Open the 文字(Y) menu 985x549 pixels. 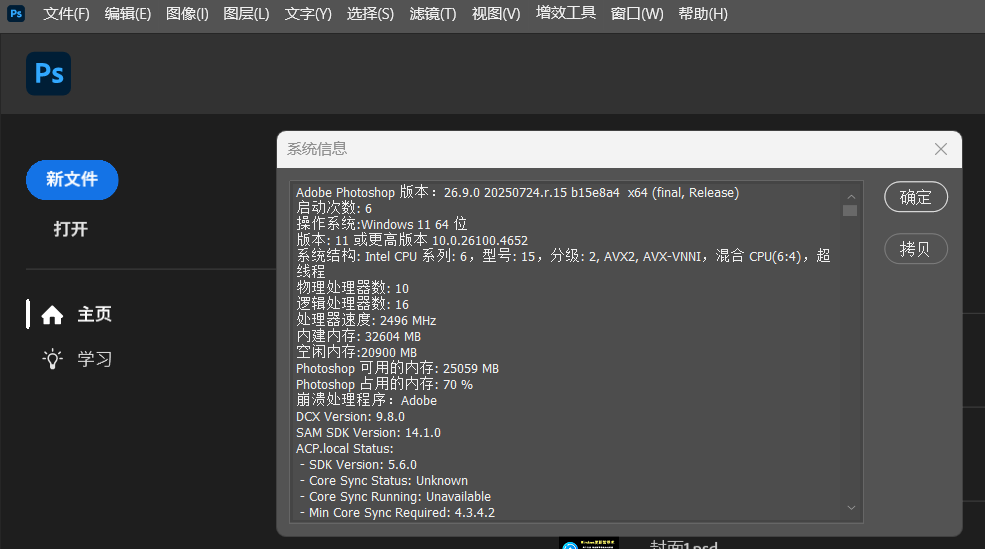(308, 14)
